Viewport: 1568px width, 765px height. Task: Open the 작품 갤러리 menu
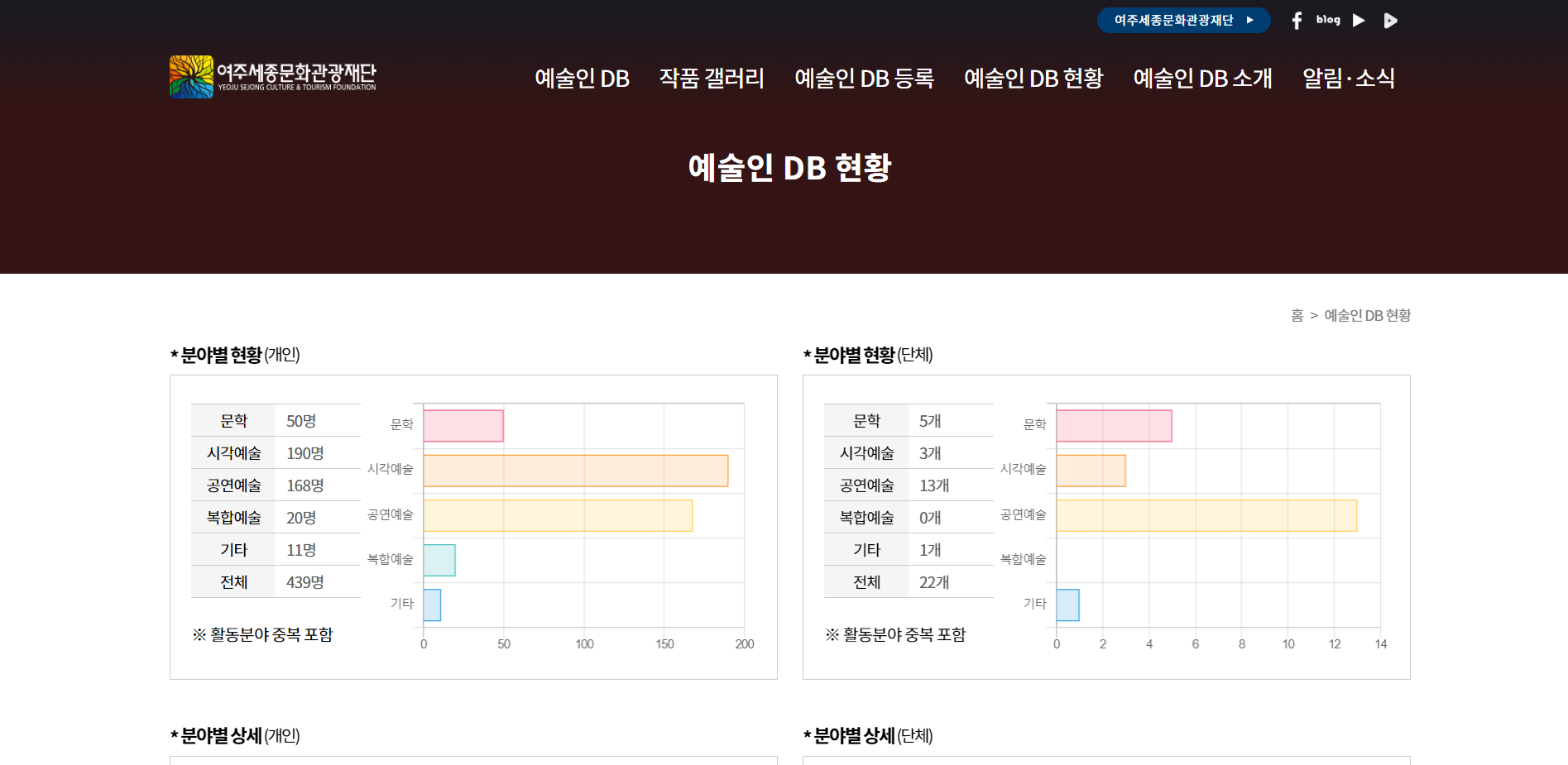[x=712, y=79]
